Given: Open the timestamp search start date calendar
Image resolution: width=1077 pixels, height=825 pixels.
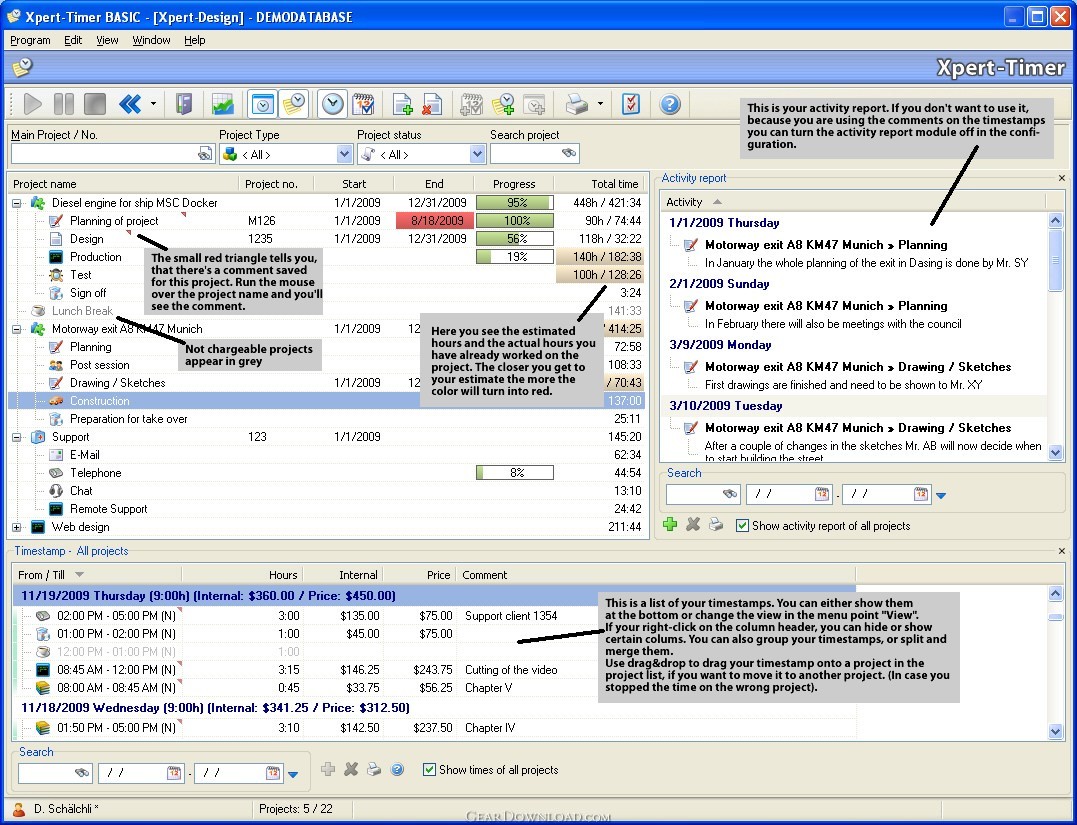Looking at the screenshot, I should pyautogui.click(x=174, y=773).
